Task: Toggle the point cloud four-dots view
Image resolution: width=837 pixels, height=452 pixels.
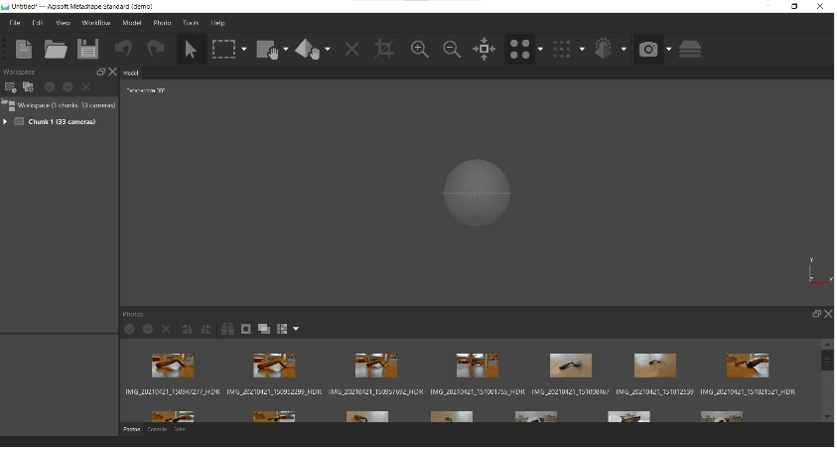Action: click(519, 49)
